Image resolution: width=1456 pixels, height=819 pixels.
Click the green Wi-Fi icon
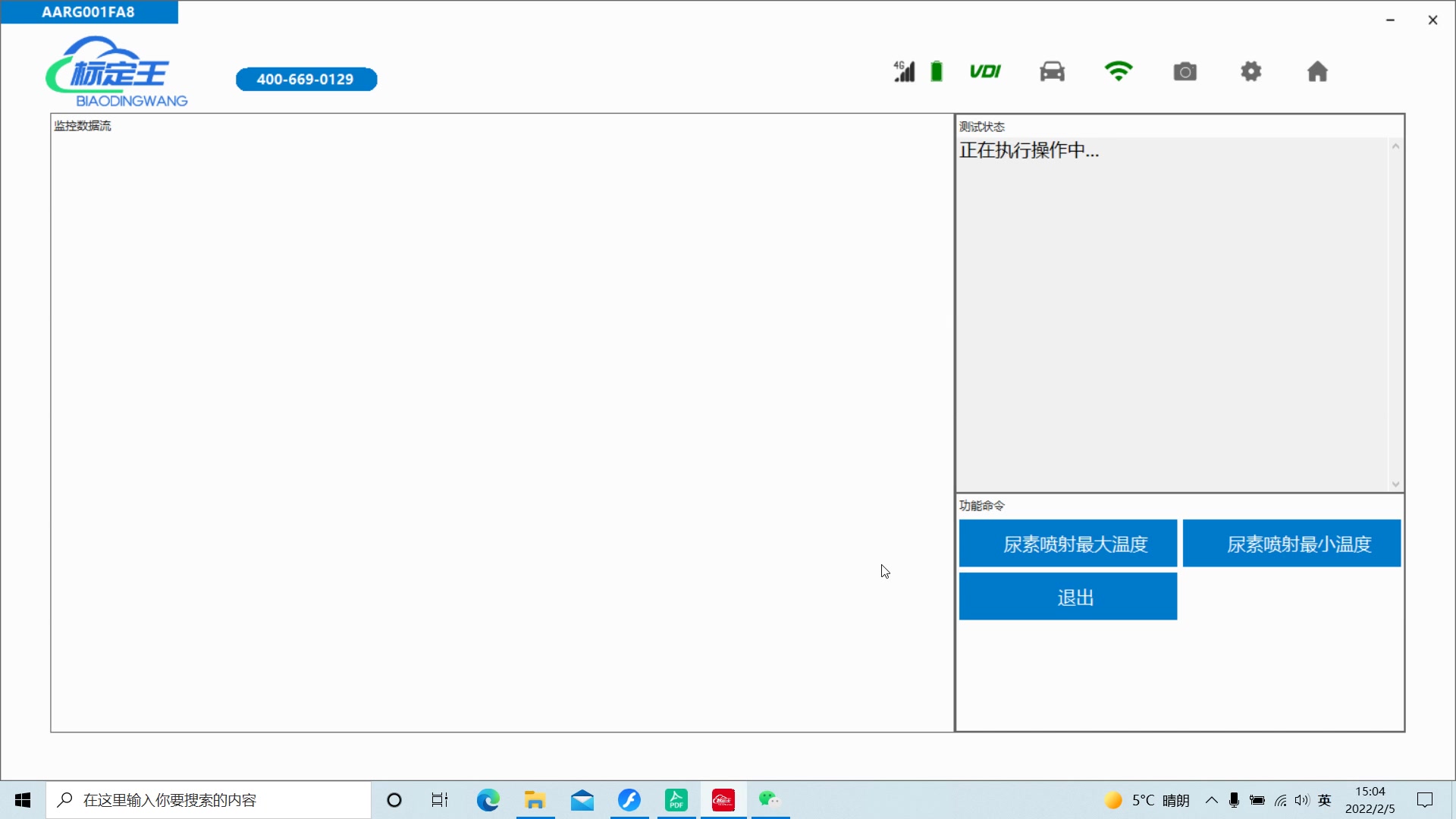click(x=1119, y=71)
